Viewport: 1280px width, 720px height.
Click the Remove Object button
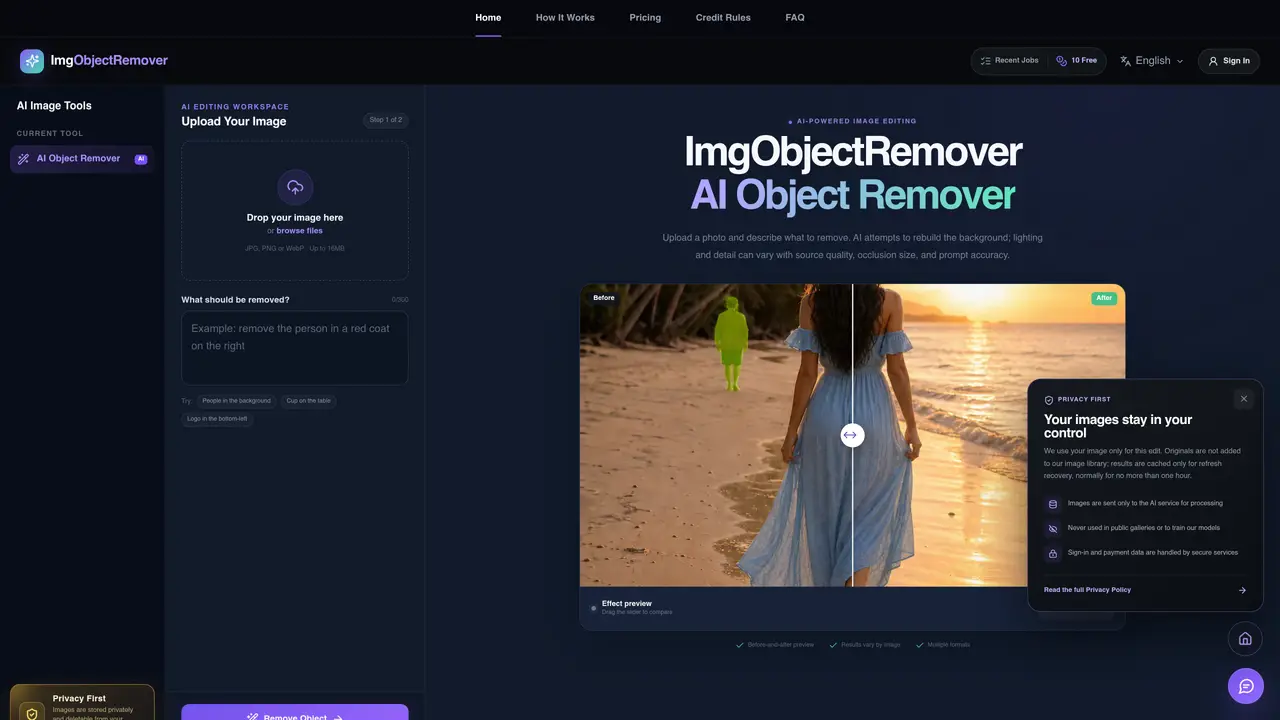point(295,713)
